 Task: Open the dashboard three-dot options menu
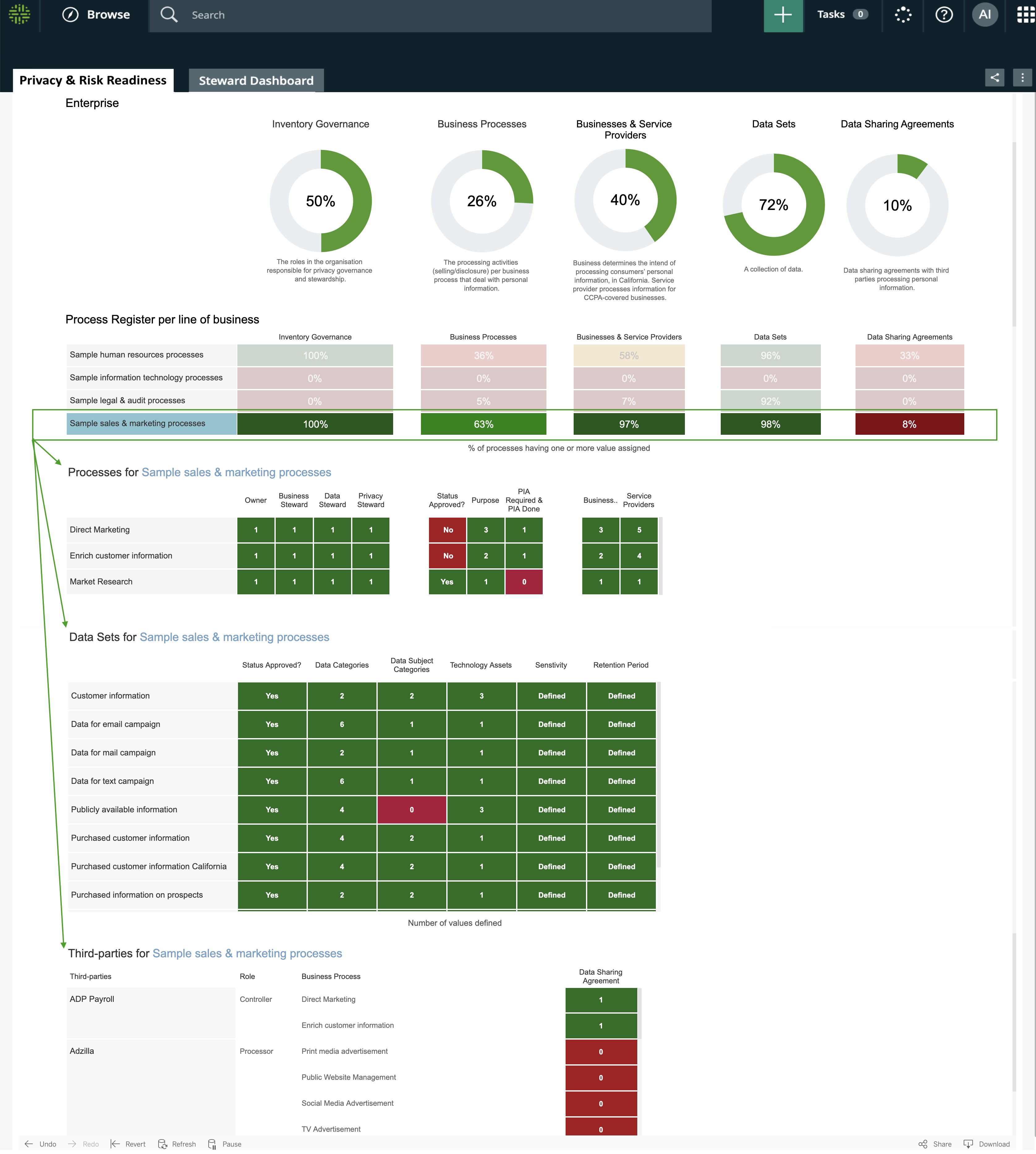[x=1022, y=78]
